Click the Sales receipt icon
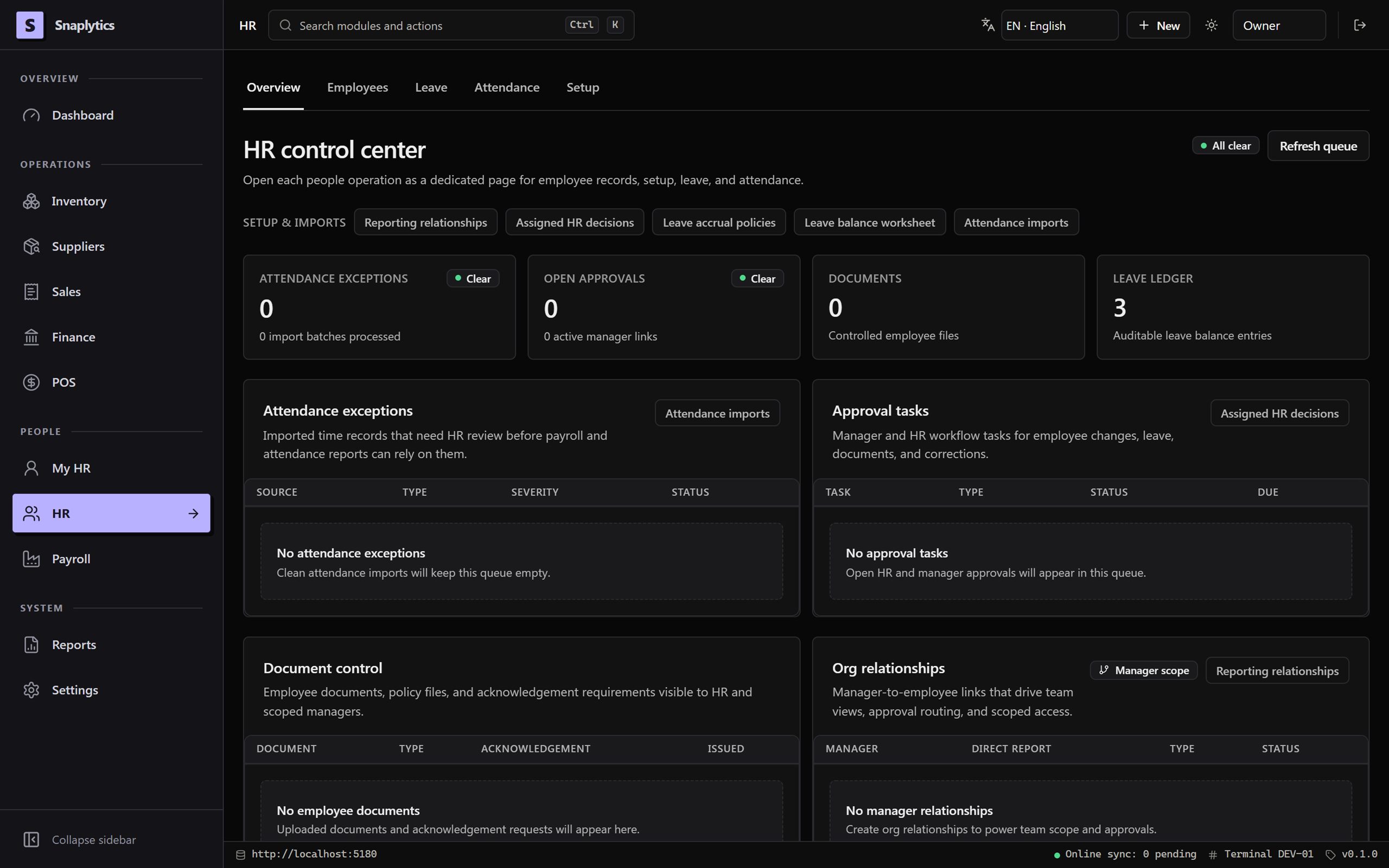The width and height of the screenshot is (1389, 868). pos(31,292)
